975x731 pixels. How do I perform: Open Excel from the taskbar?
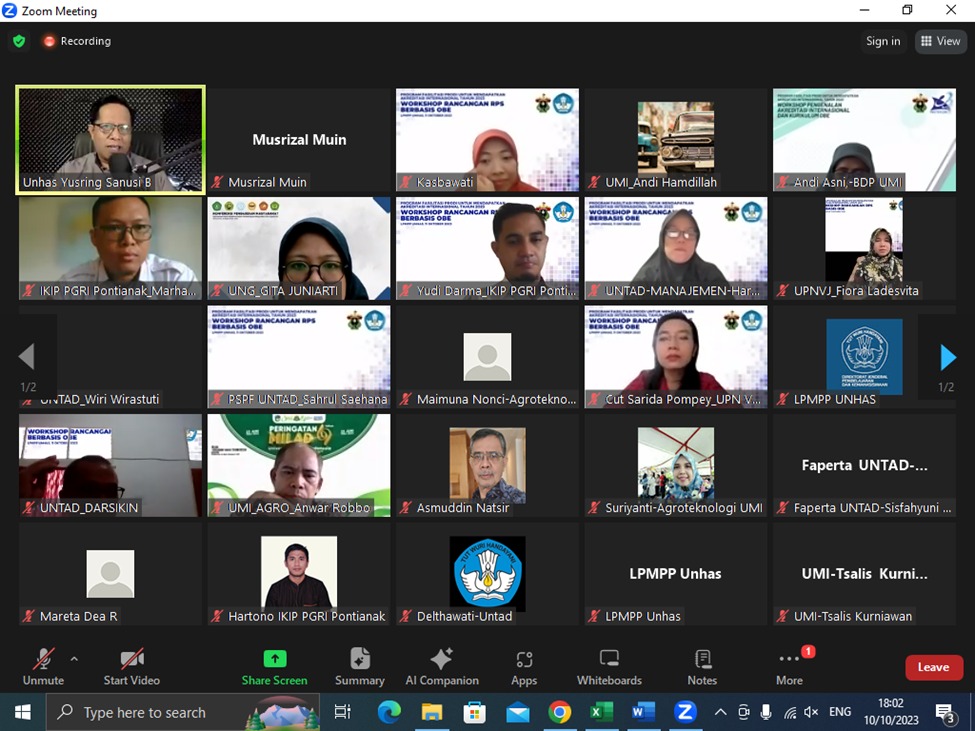[601, 712]
